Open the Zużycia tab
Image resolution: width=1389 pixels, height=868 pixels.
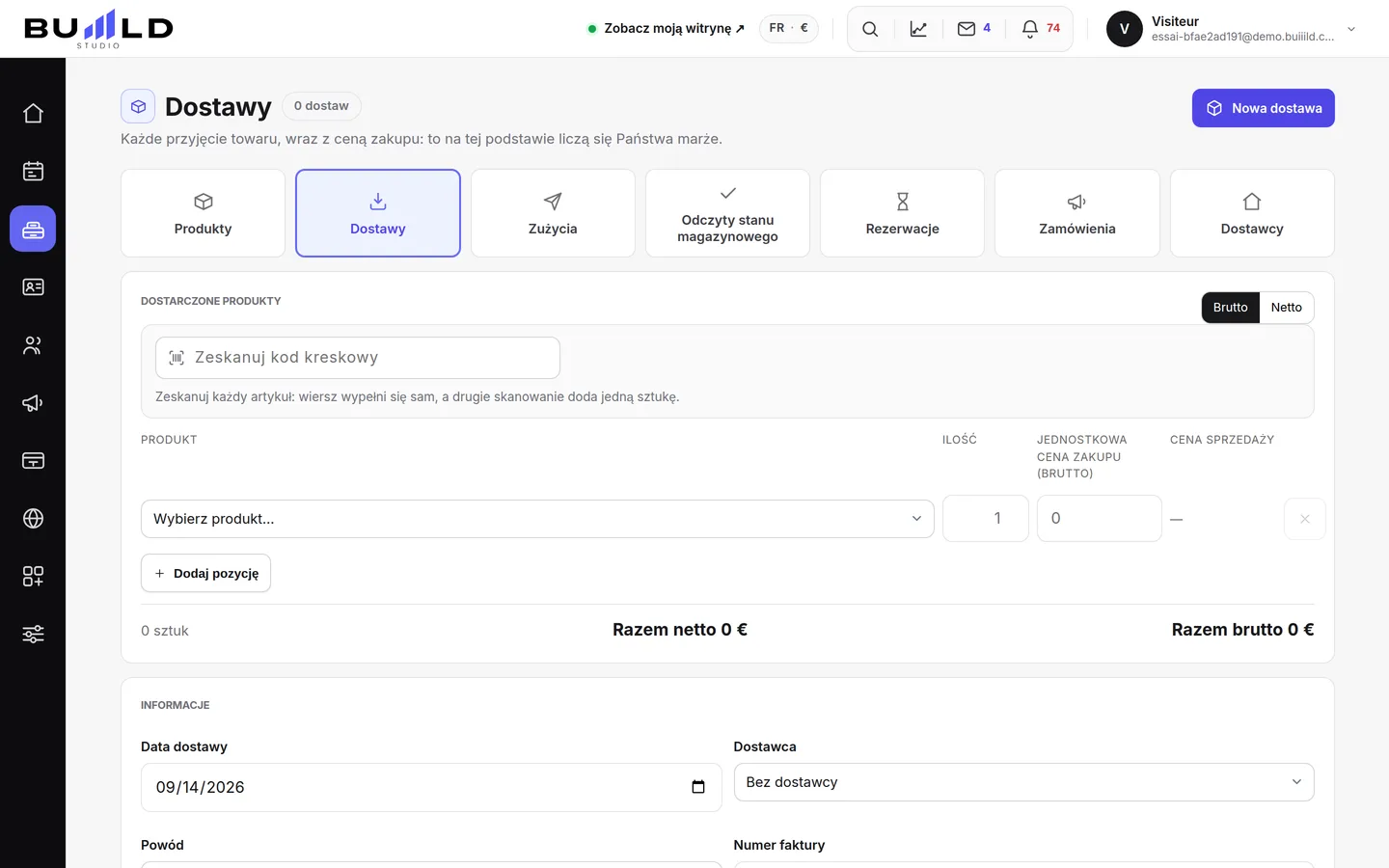point(553,213)
